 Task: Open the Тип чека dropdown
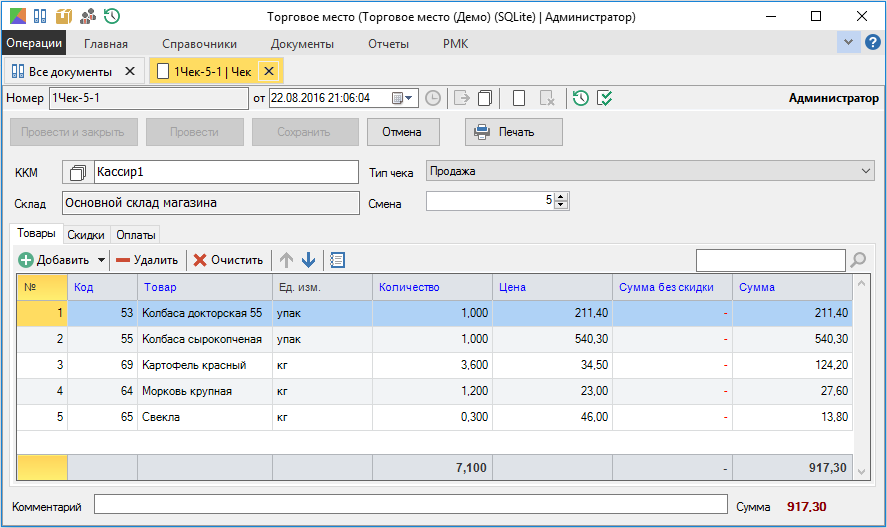point(650,171)
